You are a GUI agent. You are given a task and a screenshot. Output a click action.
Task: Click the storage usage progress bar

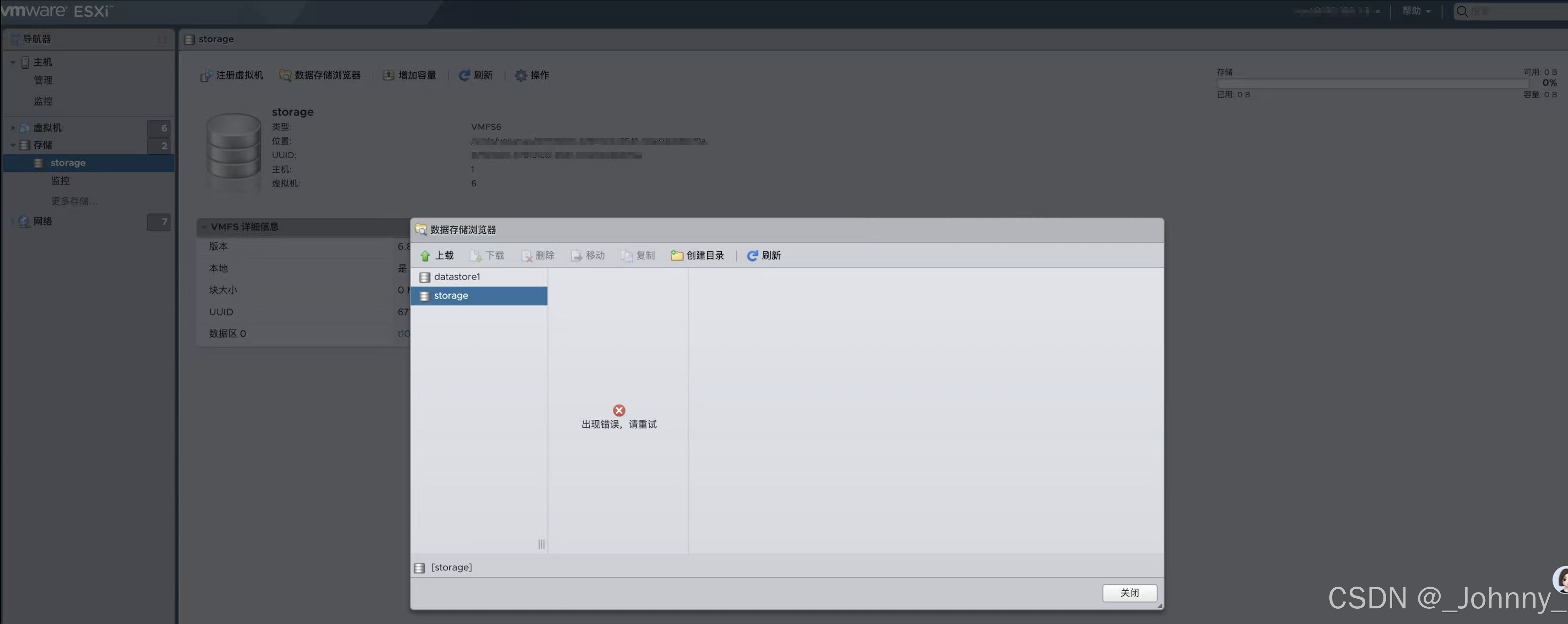pos(1373,83)
